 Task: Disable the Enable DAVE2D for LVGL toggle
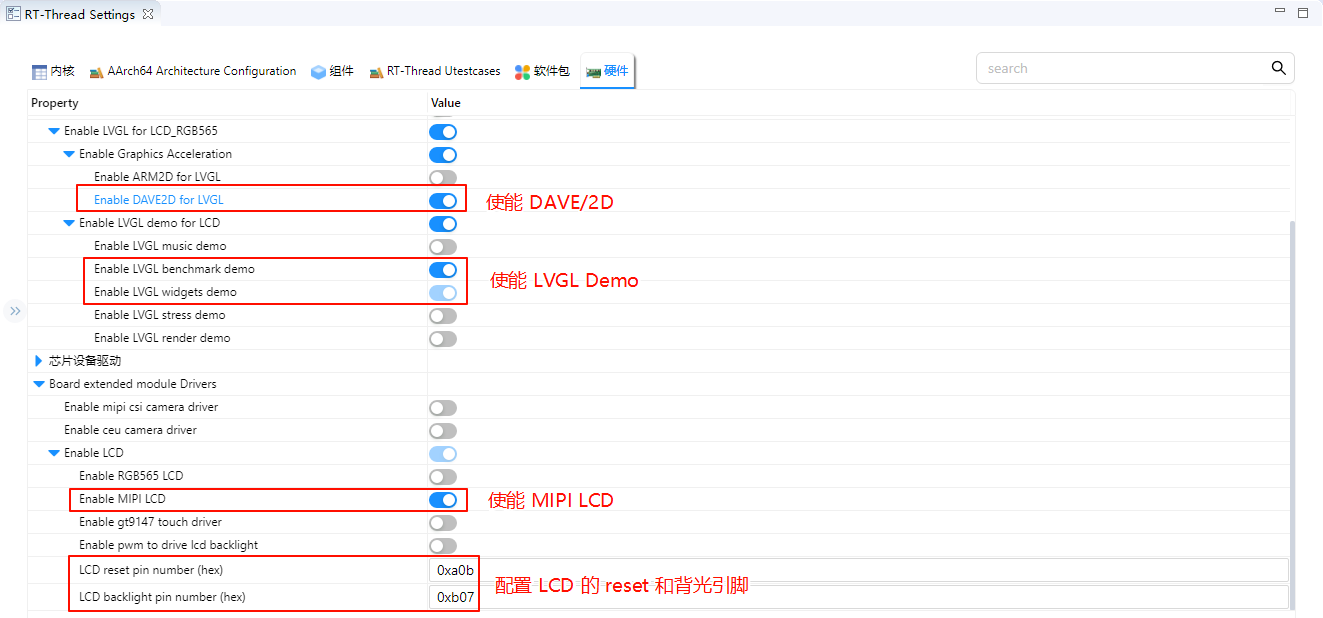(443, 201)
